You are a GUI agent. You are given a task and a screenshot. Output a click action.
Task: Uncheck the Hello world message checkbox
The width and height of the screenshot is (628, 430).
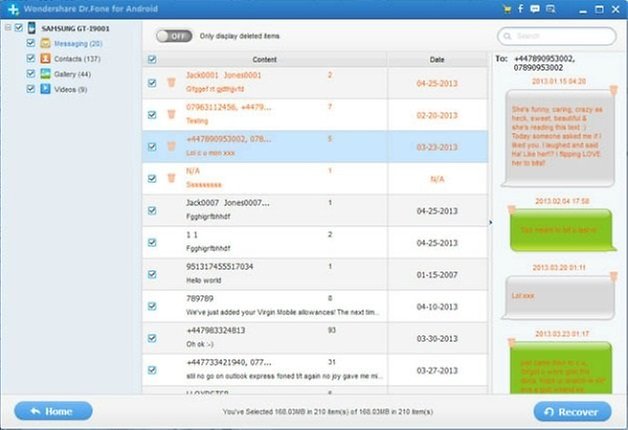(152, 274)
